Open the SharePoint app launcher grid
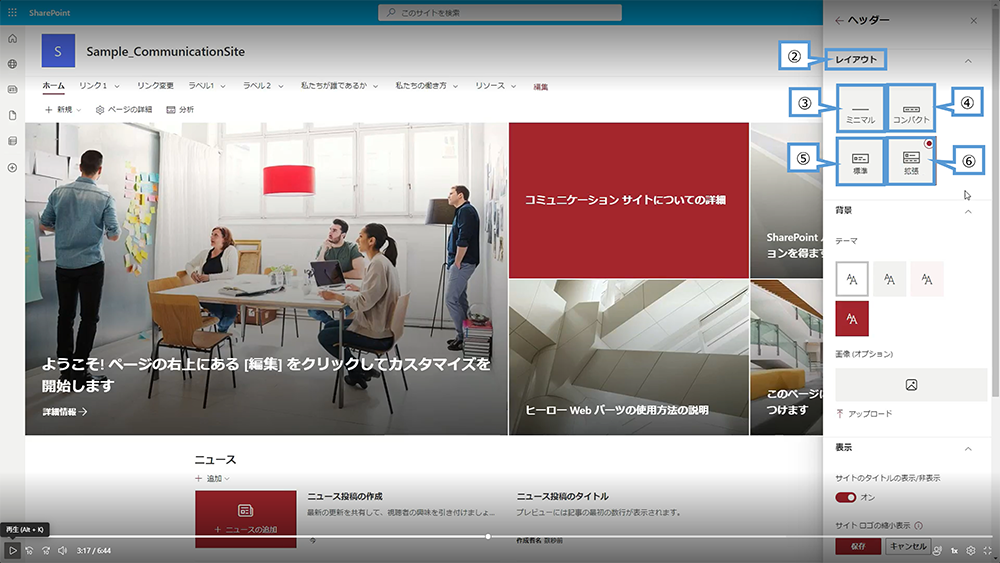This screenshot has width=1000, height=563. click(12, 12)
